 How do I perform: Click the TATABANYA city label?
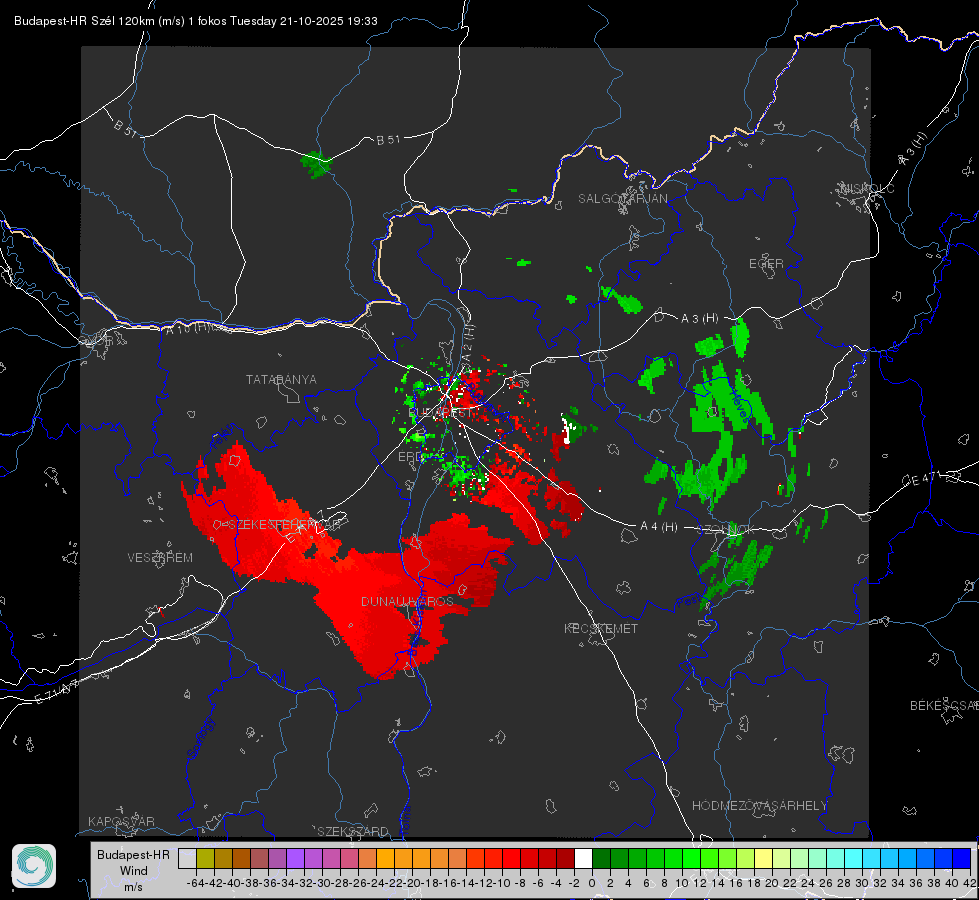point(281,380)
